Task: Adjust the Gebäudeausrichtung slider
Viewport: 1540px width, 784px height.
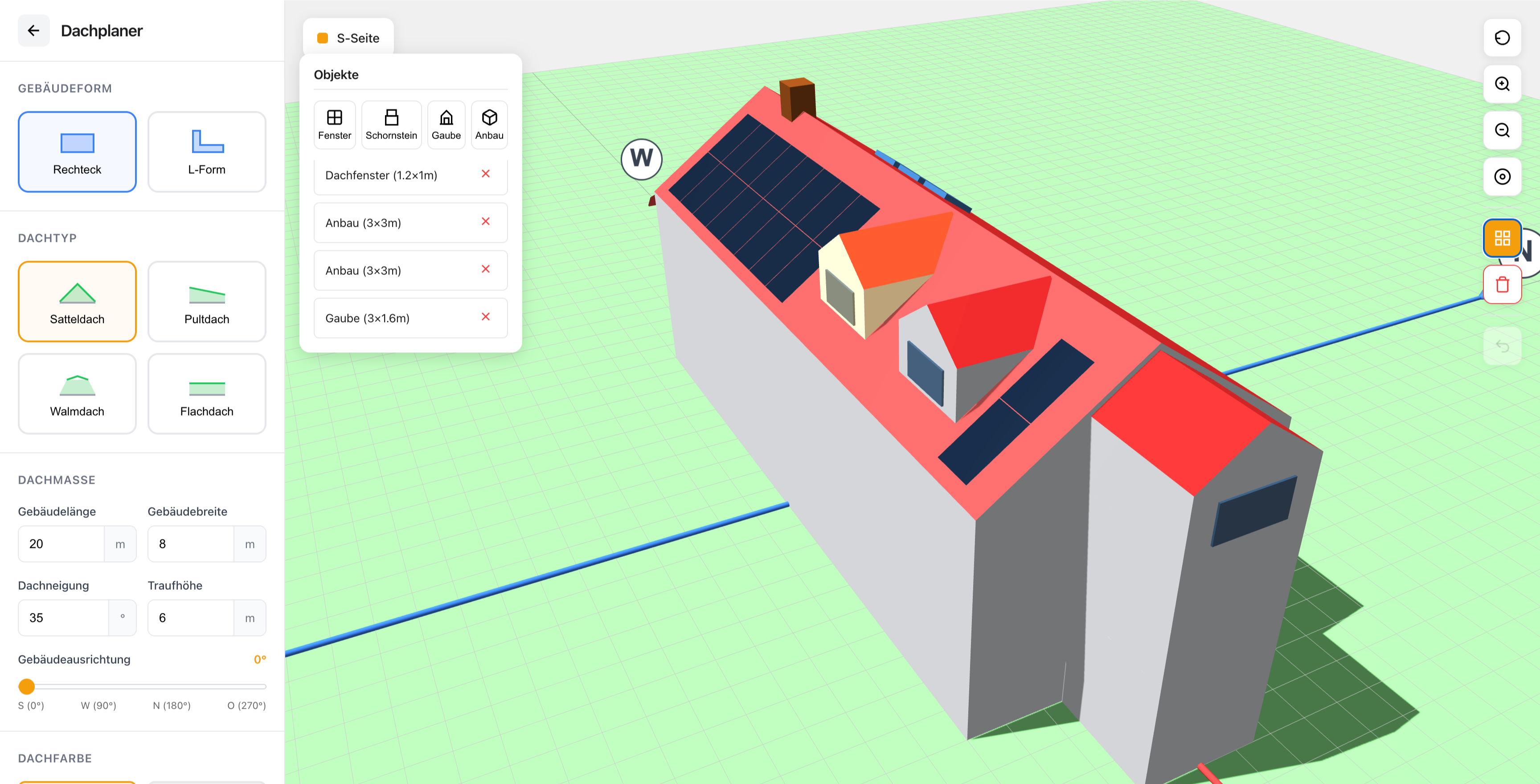Action: pos(26,686)
